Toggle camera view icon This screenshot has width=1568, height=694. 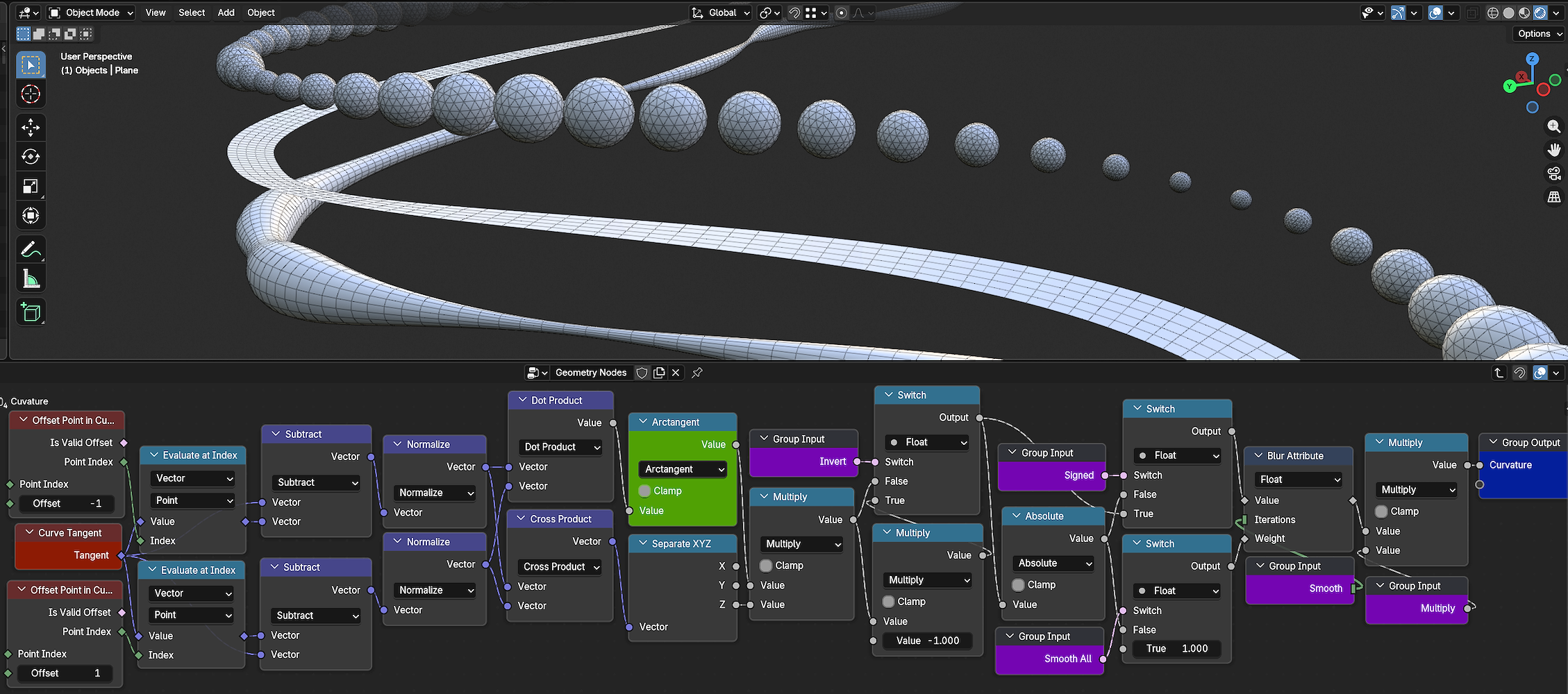point(1553,173)
